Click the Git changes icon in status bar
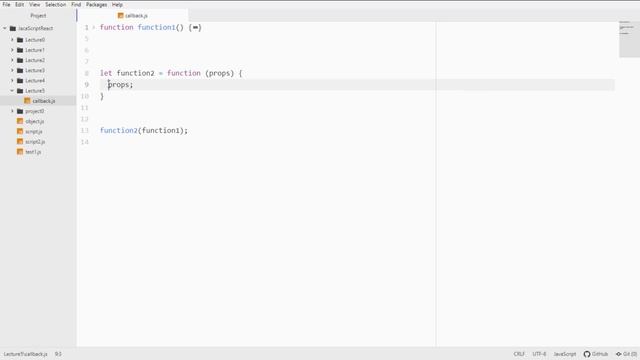This screenshot has width=640, height=360. (619, 354)
